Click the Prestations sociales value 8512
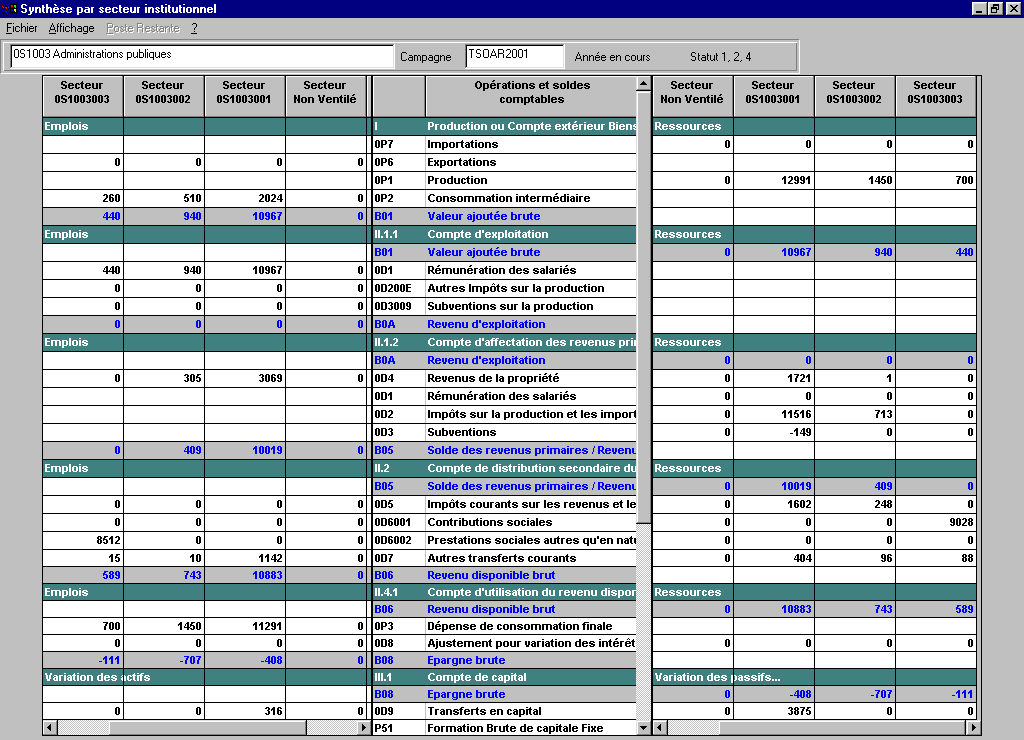Viewport: 1024px width, 740px height. point(82,540)
